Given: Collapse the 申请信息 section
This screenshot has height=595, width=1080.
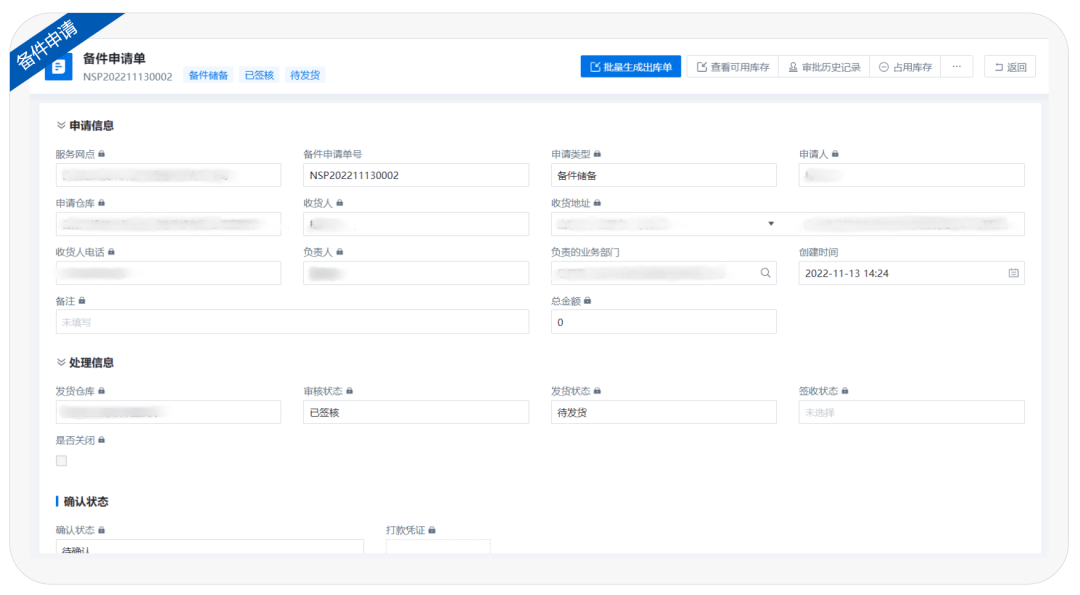Looking at the screenshot, I should [x=61, y=126].
